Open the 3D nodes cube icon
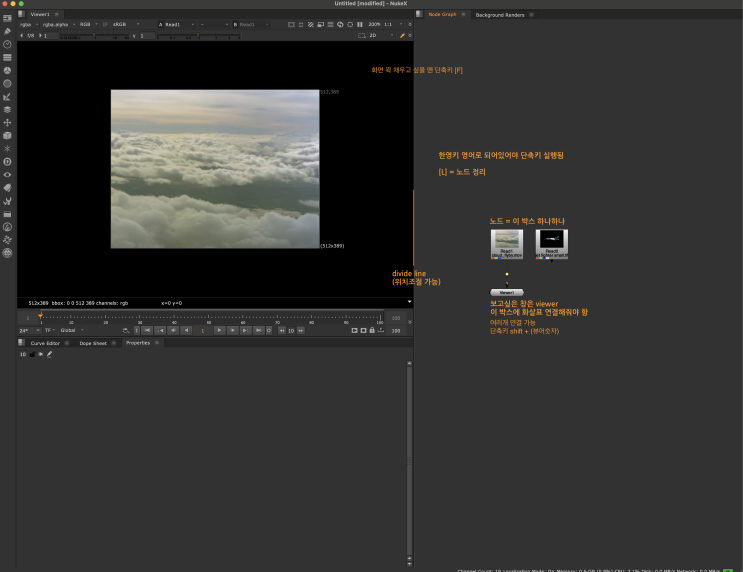This screenshot has width=743, height=572. click(7, 135)
